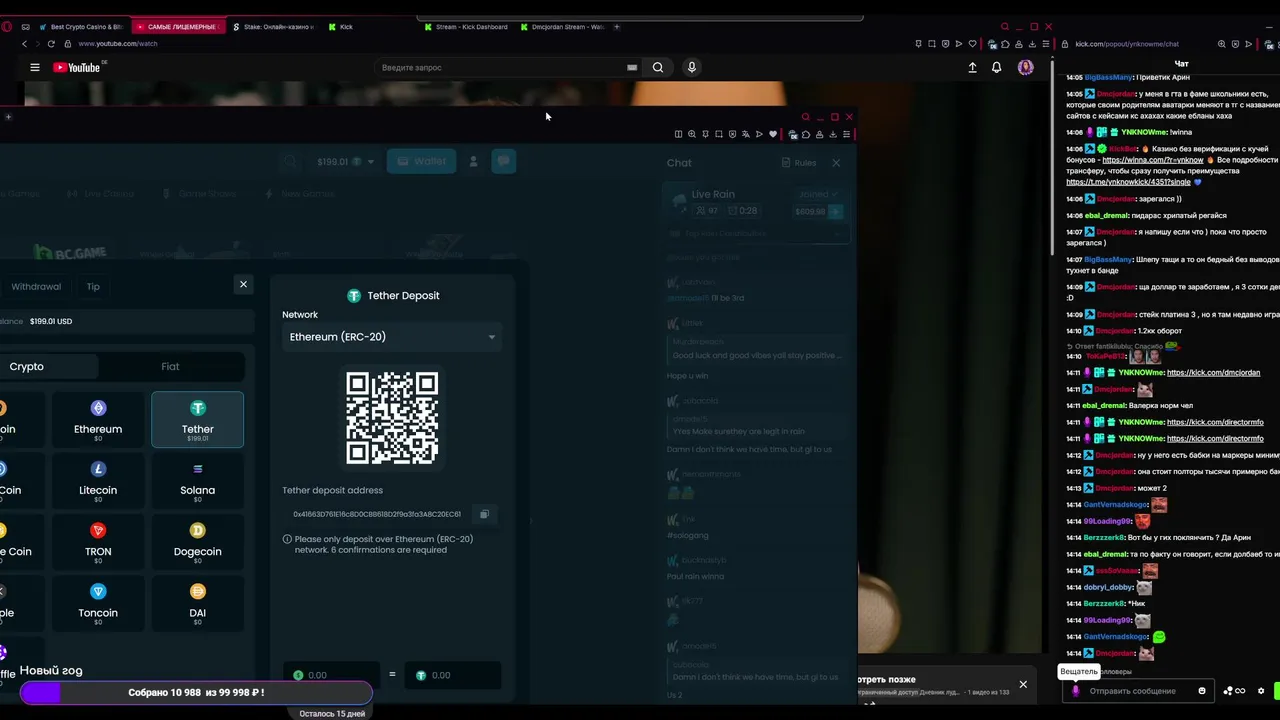
Task: Open the kick.com/dmcjordan chat link
Action: 1213,373
